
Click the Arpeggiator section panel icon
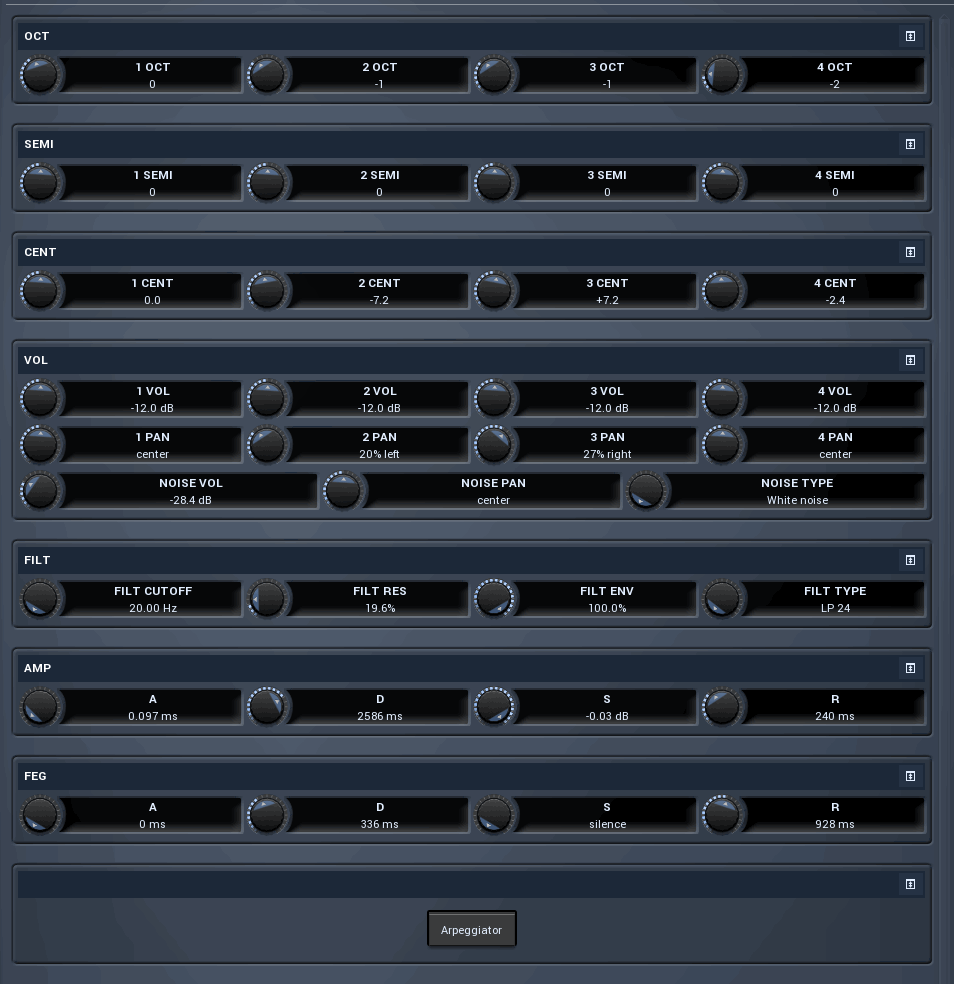tap(910, 884)
